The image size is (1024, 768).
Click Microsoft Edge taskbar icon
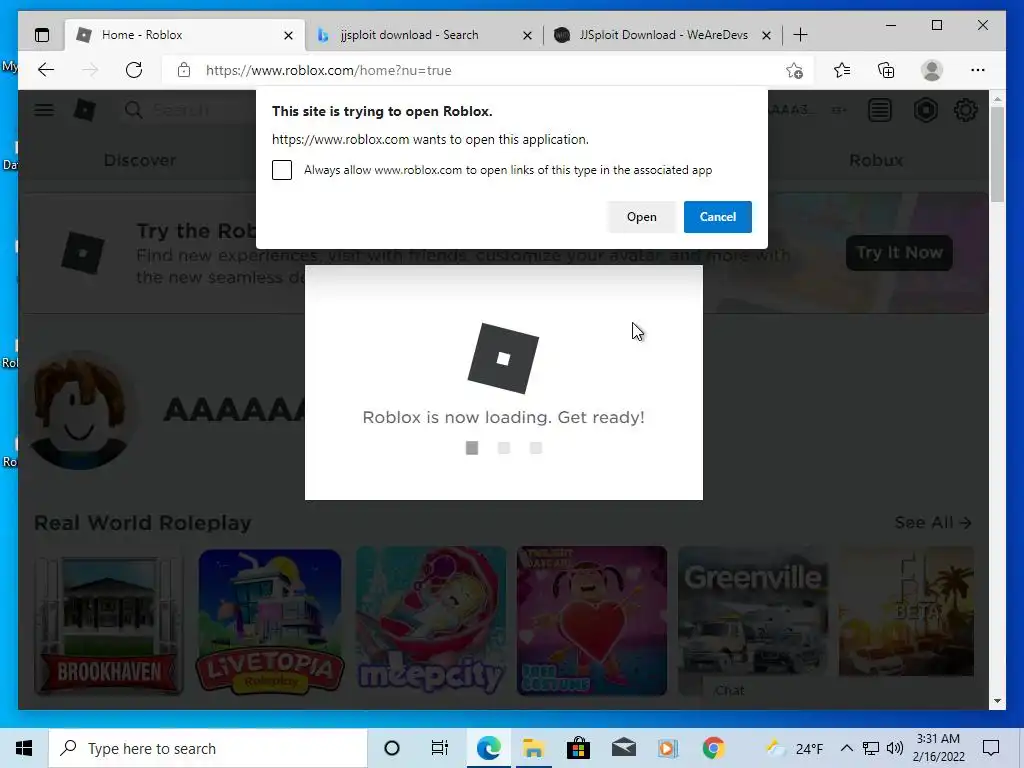(488, 748)
